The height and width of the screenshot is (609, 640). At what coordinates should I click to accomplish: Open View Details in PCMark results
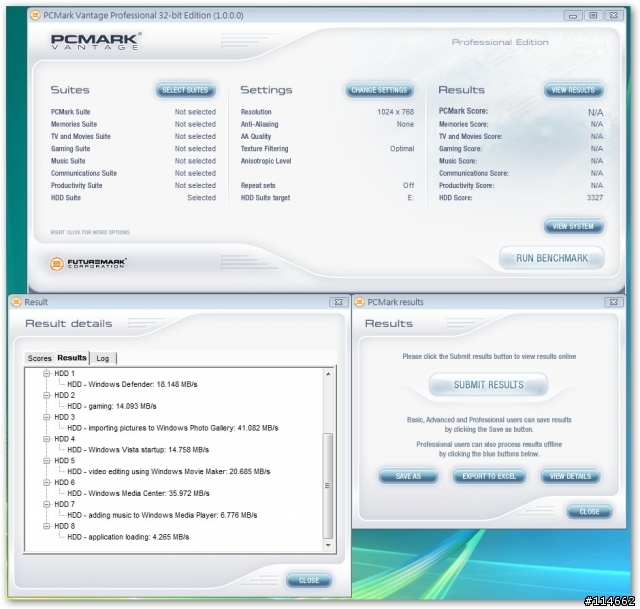[570, 476]
